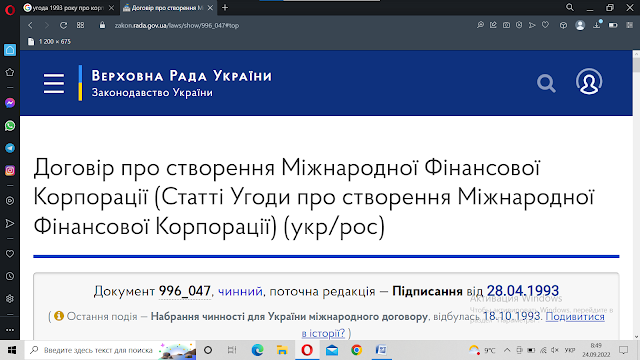Launch Google Chrome from the taskbar
Image resolution: width=640 pixels, height=360 pixels.
pyautogui.click(x=356, y=350)
